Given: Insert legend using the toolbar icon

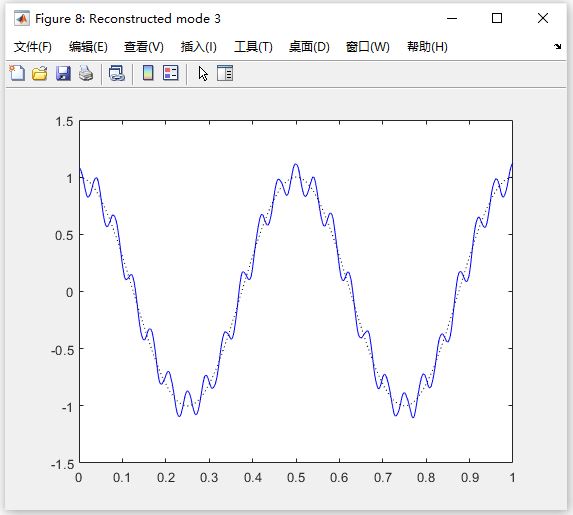Looking at the screenshot, I should 171,73.
